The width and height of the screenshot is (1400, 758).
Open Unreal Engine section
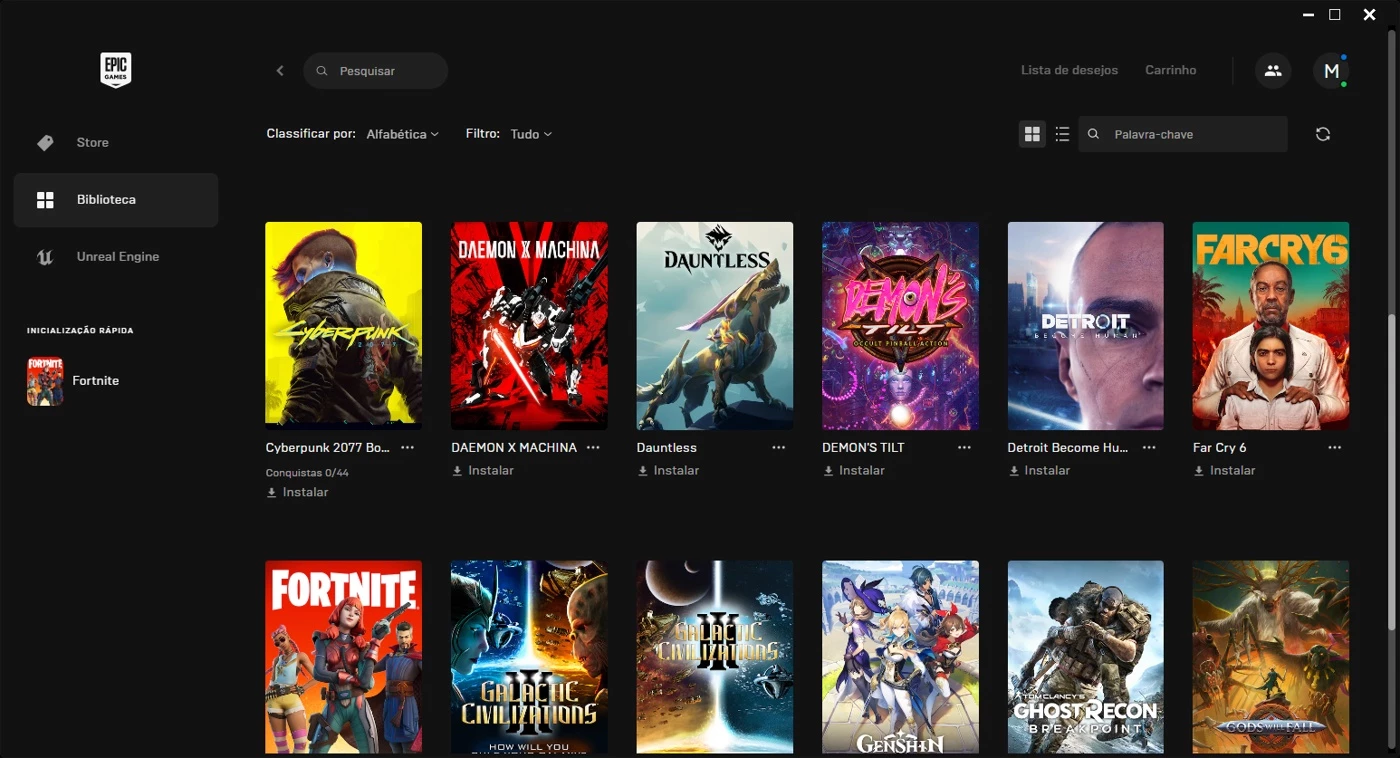116,257
